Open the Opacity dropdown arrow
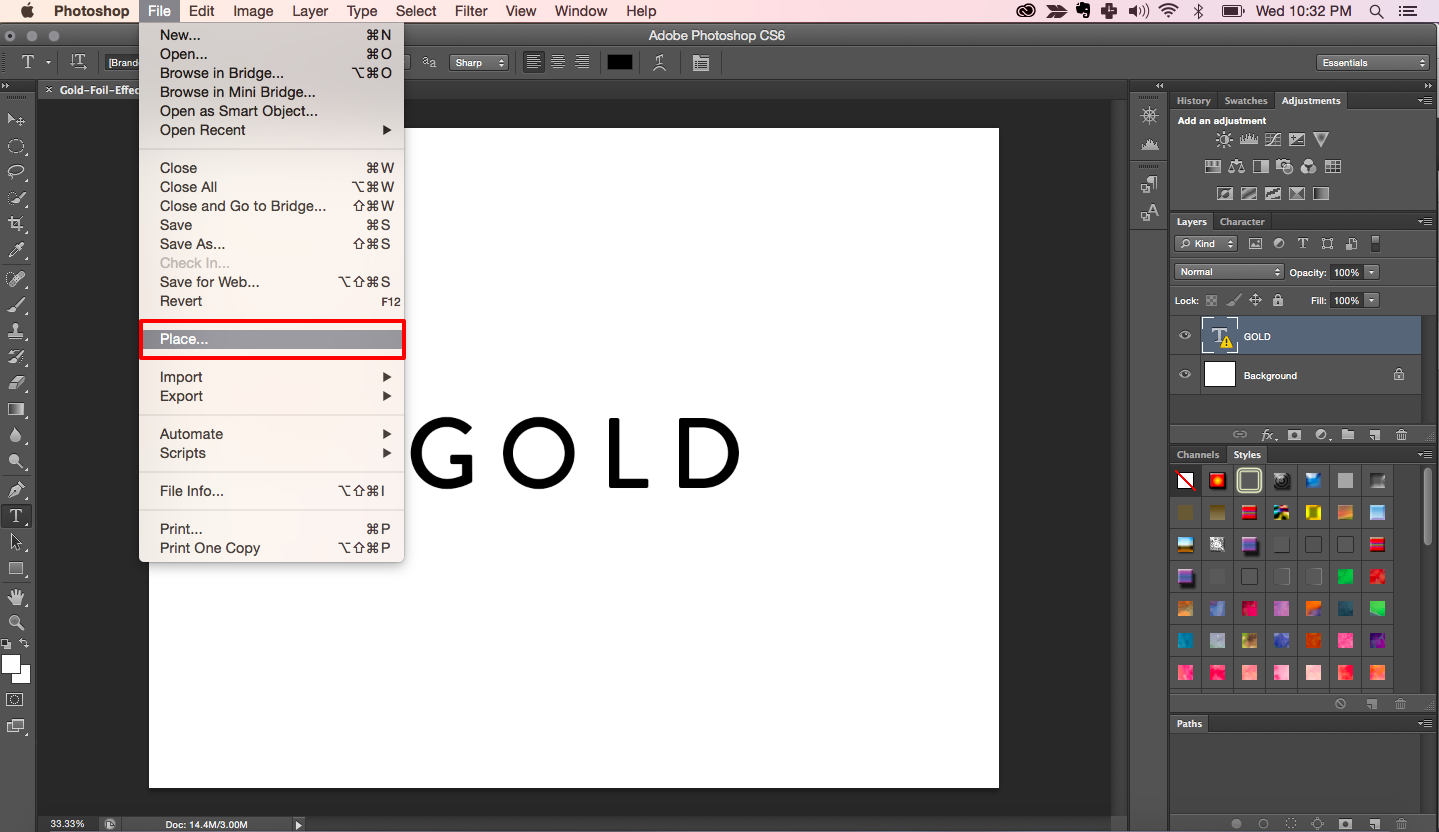 coord(1371,272)
